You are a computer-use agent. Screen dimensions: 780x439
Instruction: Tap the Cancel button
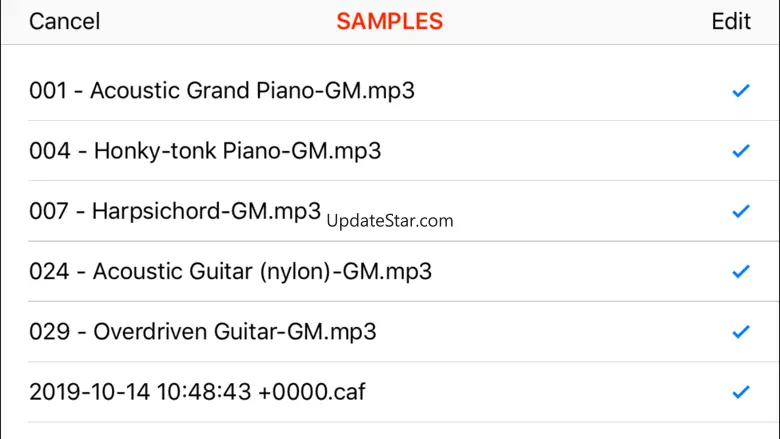64,21
